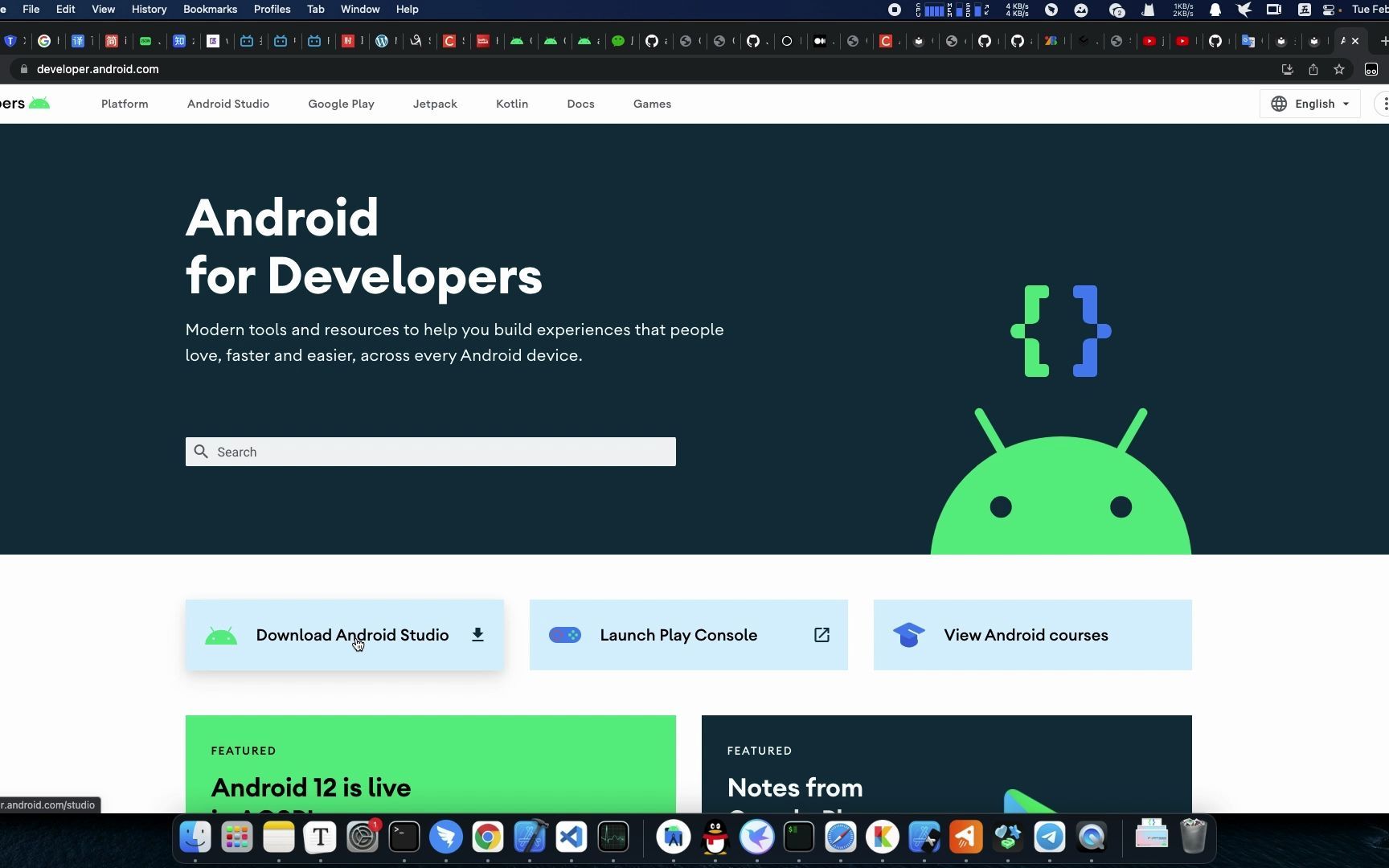Open Android Studio from the Dock
This screenshot has width=1389, height=868.
tap(674, 837)
